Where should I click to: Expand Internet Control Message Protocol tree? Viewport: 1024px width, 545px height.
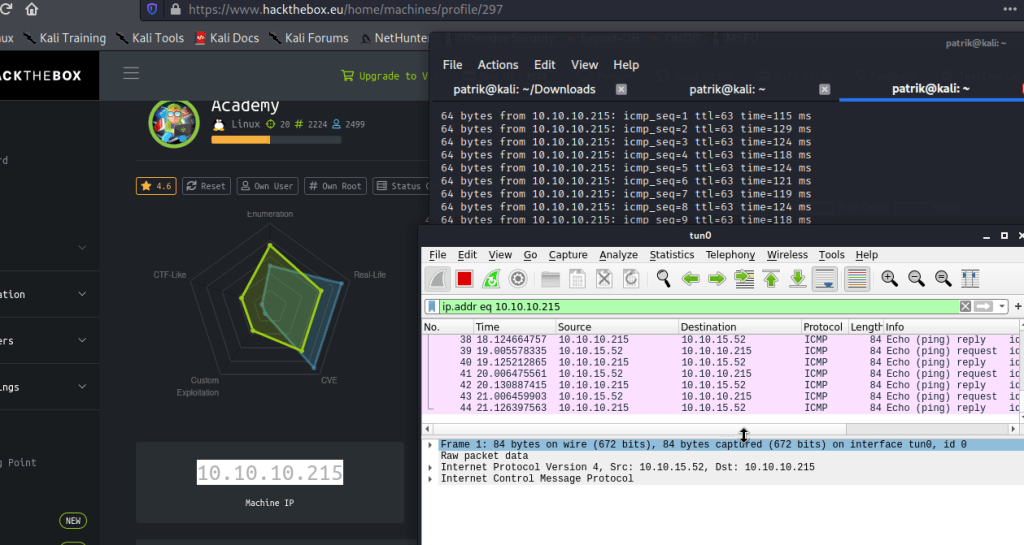431,479
